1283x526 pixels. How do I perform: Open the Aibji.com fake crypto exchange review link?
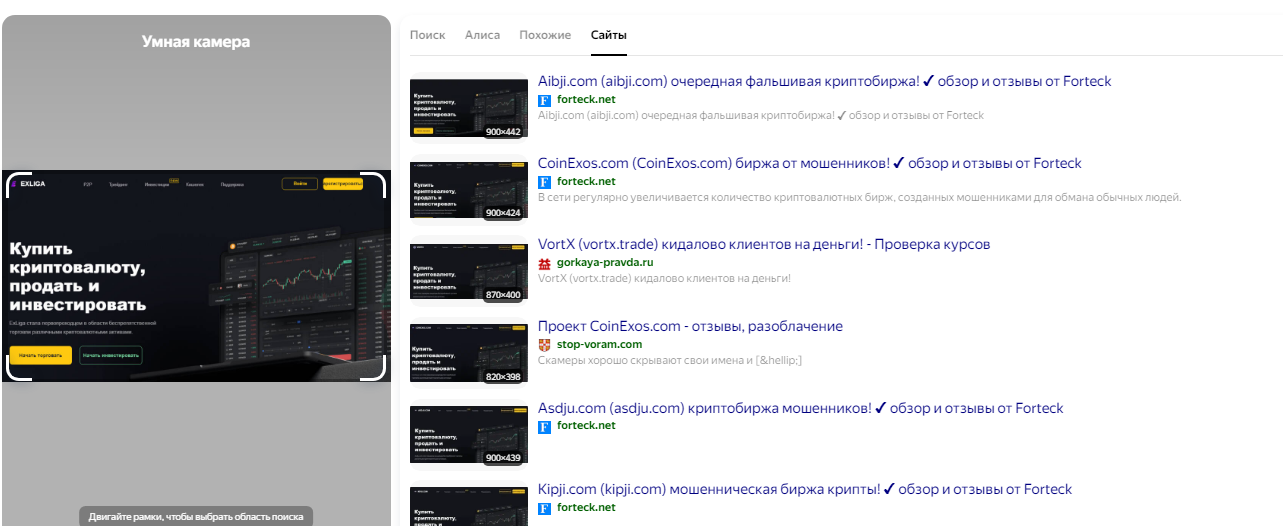coord(824,82)
